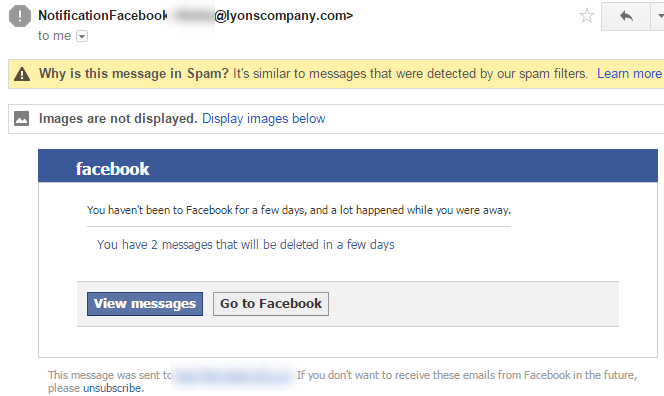Click the Go to Facebook button

click(x=271, y=304)
